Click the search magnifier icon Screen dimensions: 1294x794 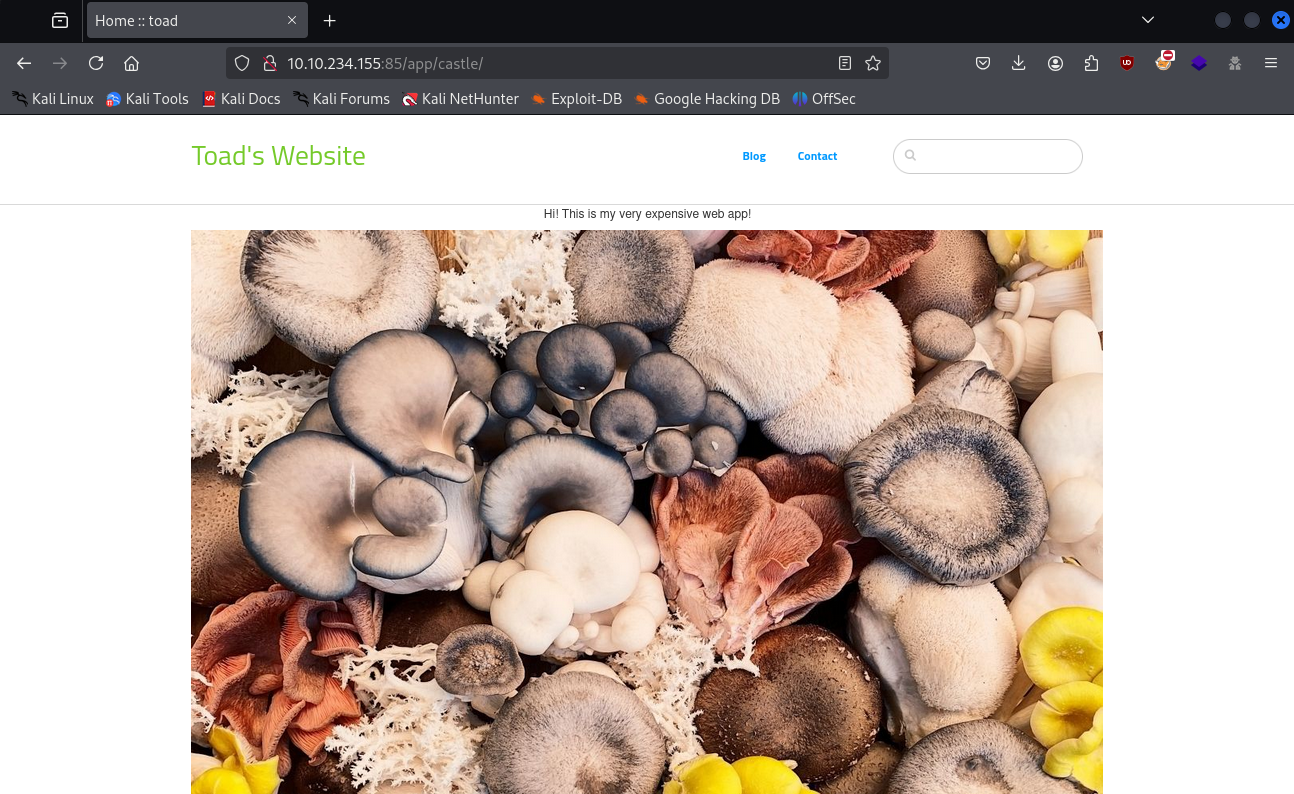pos(910,155)
